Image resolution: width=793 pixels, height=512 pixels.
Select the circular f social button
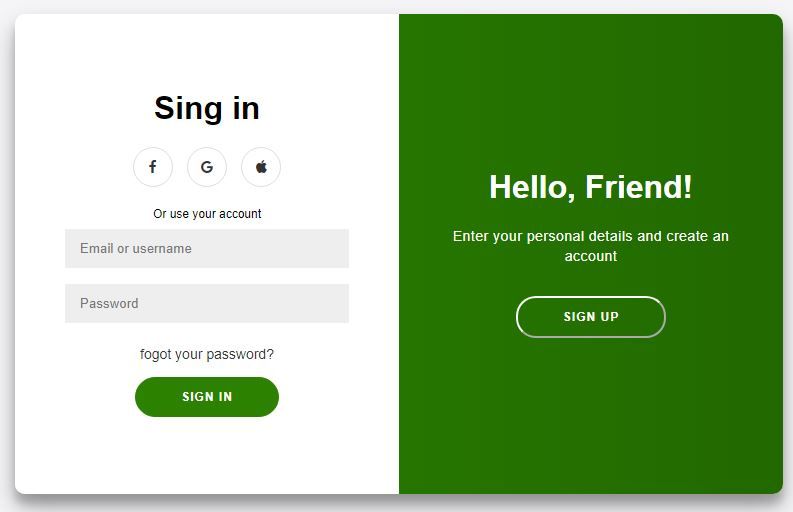click(153, 167)
